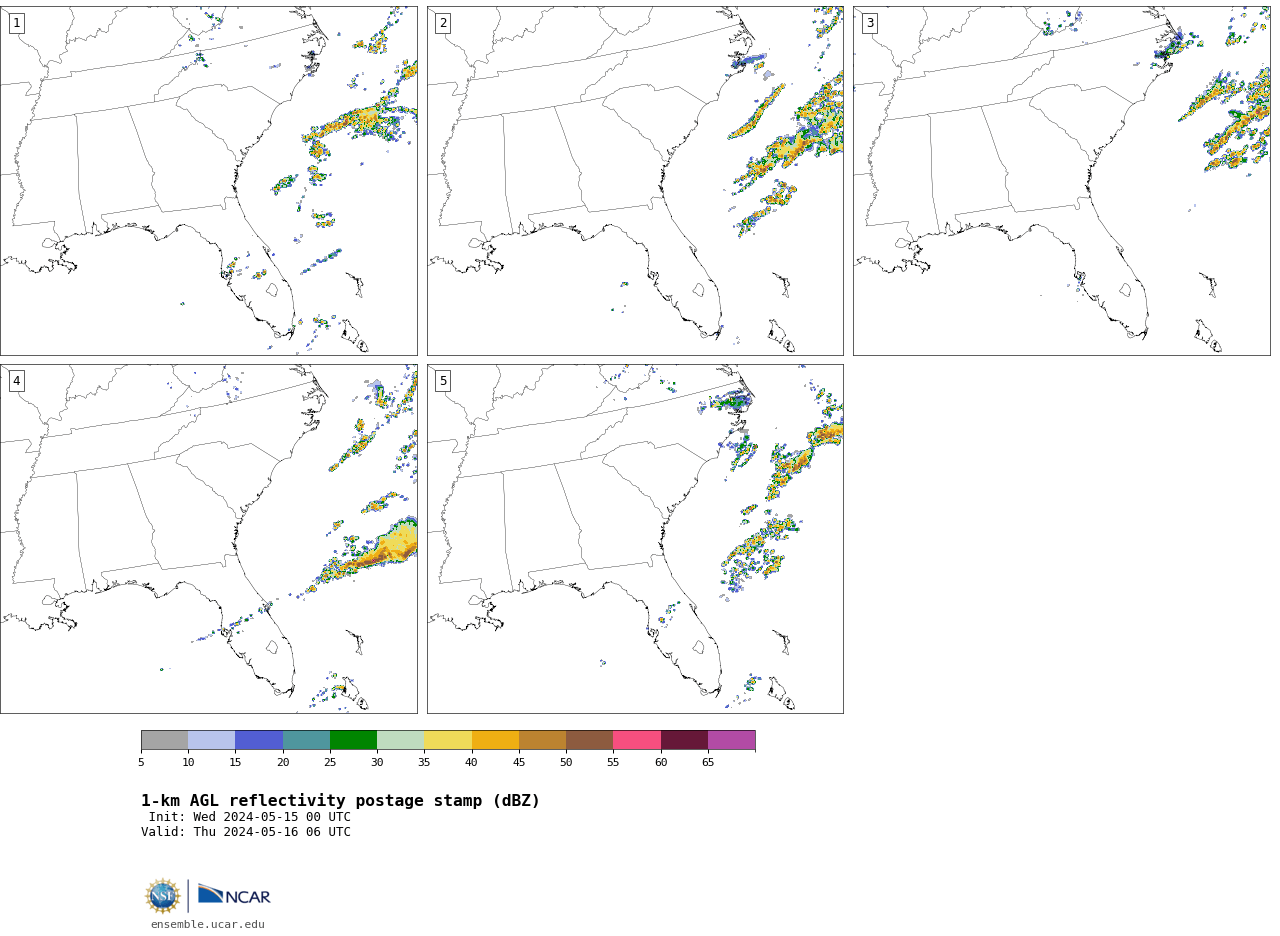Viewport: 1280px width, 936px height.
Task: Click the colorbar tick label 65
Action: click(x=708, y=763)
